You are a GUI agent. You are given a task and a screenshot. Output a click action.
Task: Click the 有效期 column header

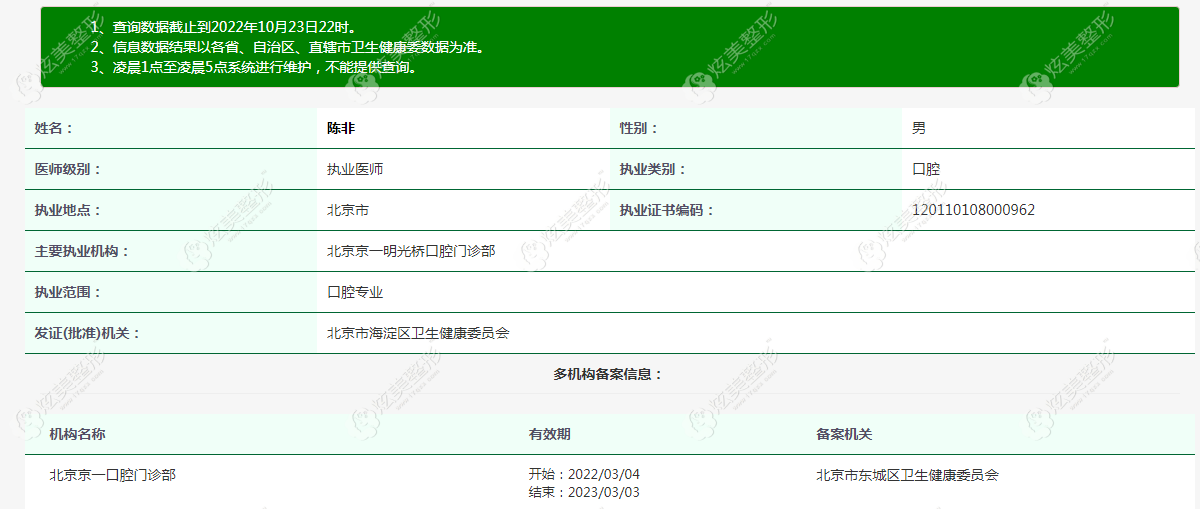(x=550, y=435)
